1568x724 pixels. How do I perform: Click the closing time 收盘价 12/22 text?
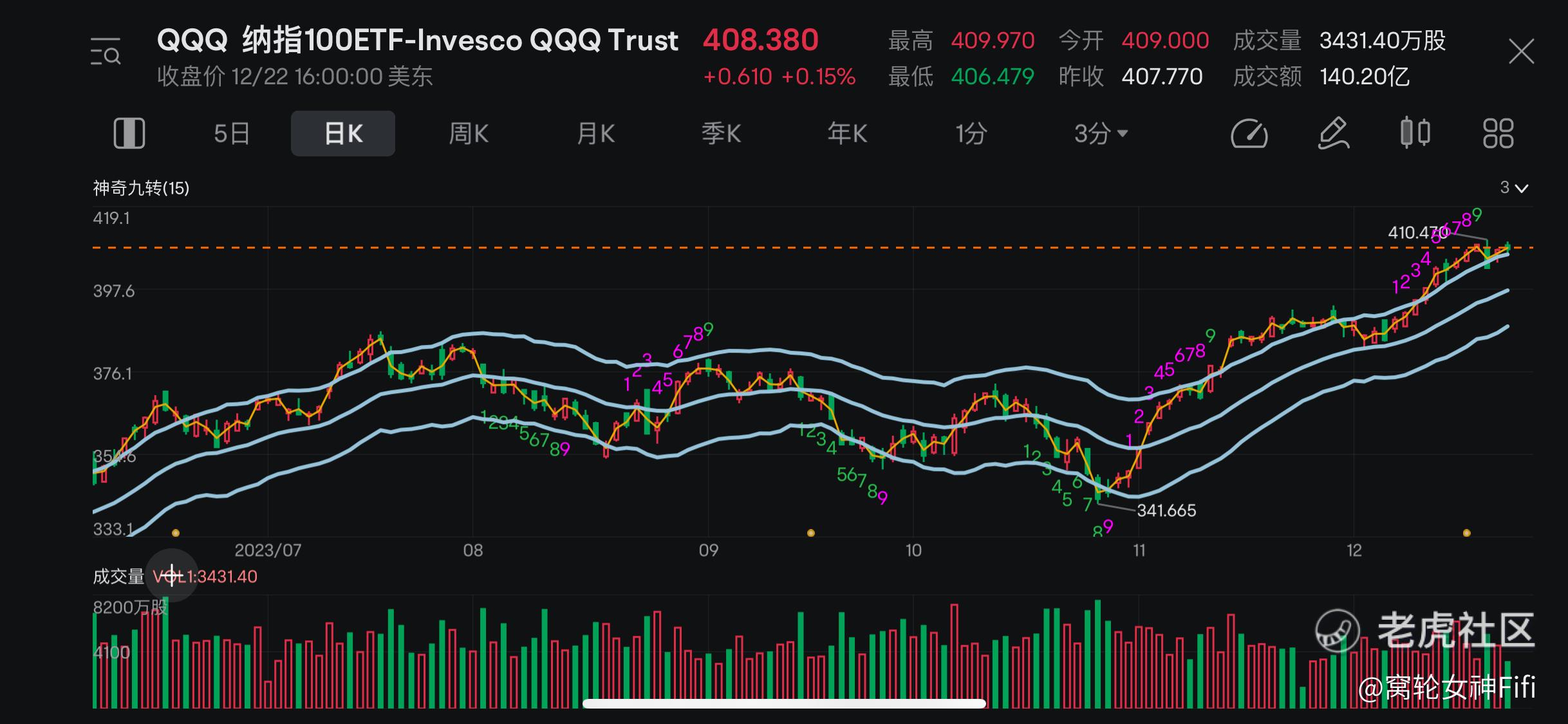point(295,77)
